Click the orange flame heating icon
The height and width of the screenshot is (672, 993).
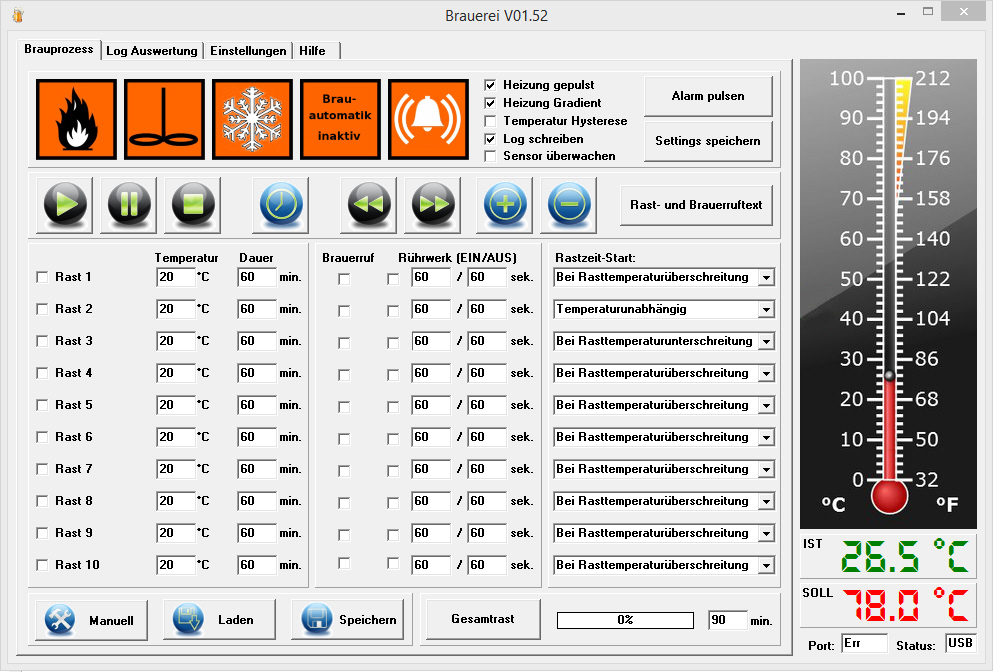tap(77, 120)
